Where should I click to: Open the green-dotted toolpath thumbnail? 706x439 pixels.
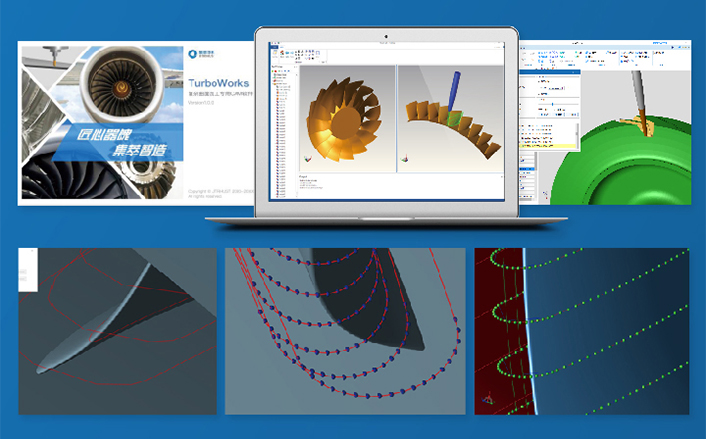click(x=581, y=331)
